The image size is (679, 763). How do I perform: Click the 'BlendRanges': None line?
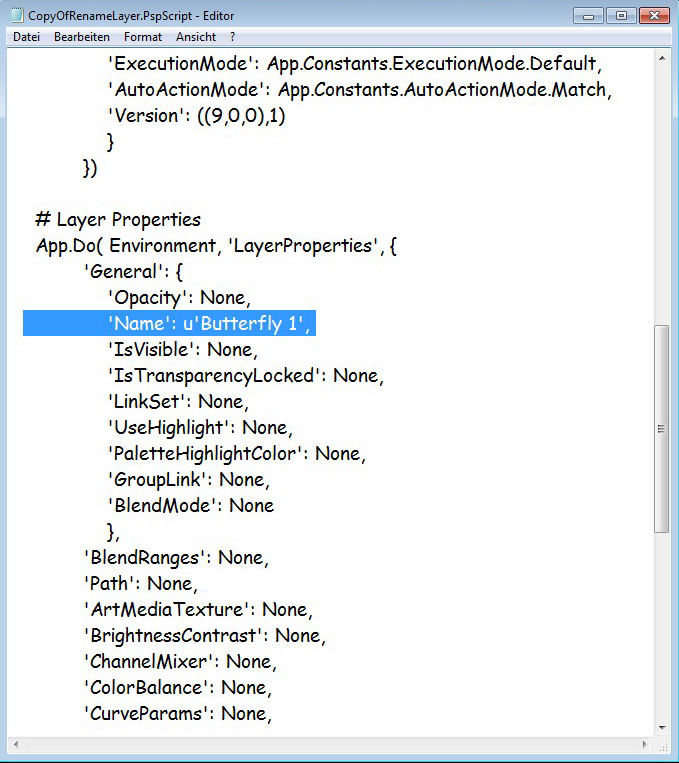176,558
